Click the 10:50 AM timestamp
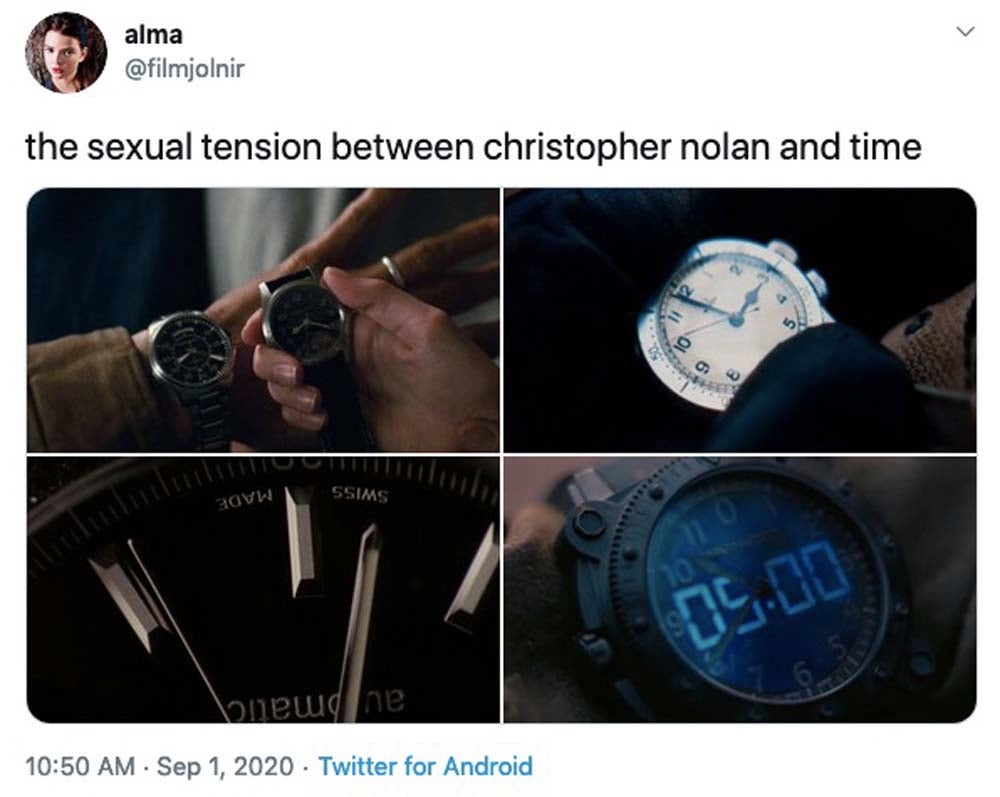This screenshot has width=1000, height=797. pos(80,766)
